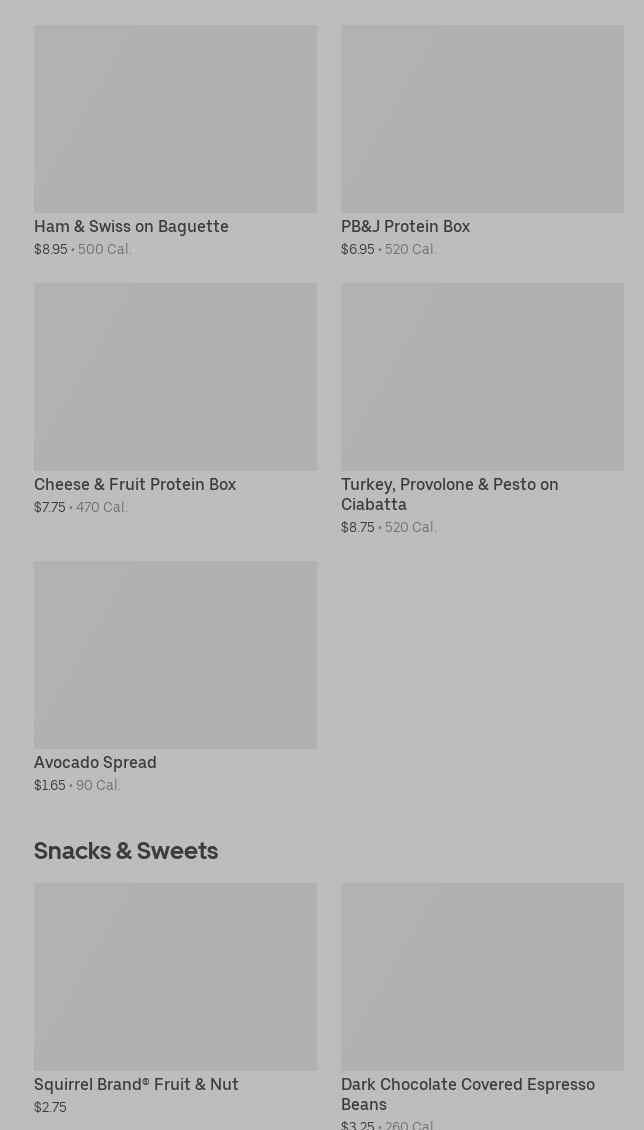Screen dimensions: 644x1130
Task: Select the Cheese & Fruit Protein Box image
Action: [x=175, y=377]
